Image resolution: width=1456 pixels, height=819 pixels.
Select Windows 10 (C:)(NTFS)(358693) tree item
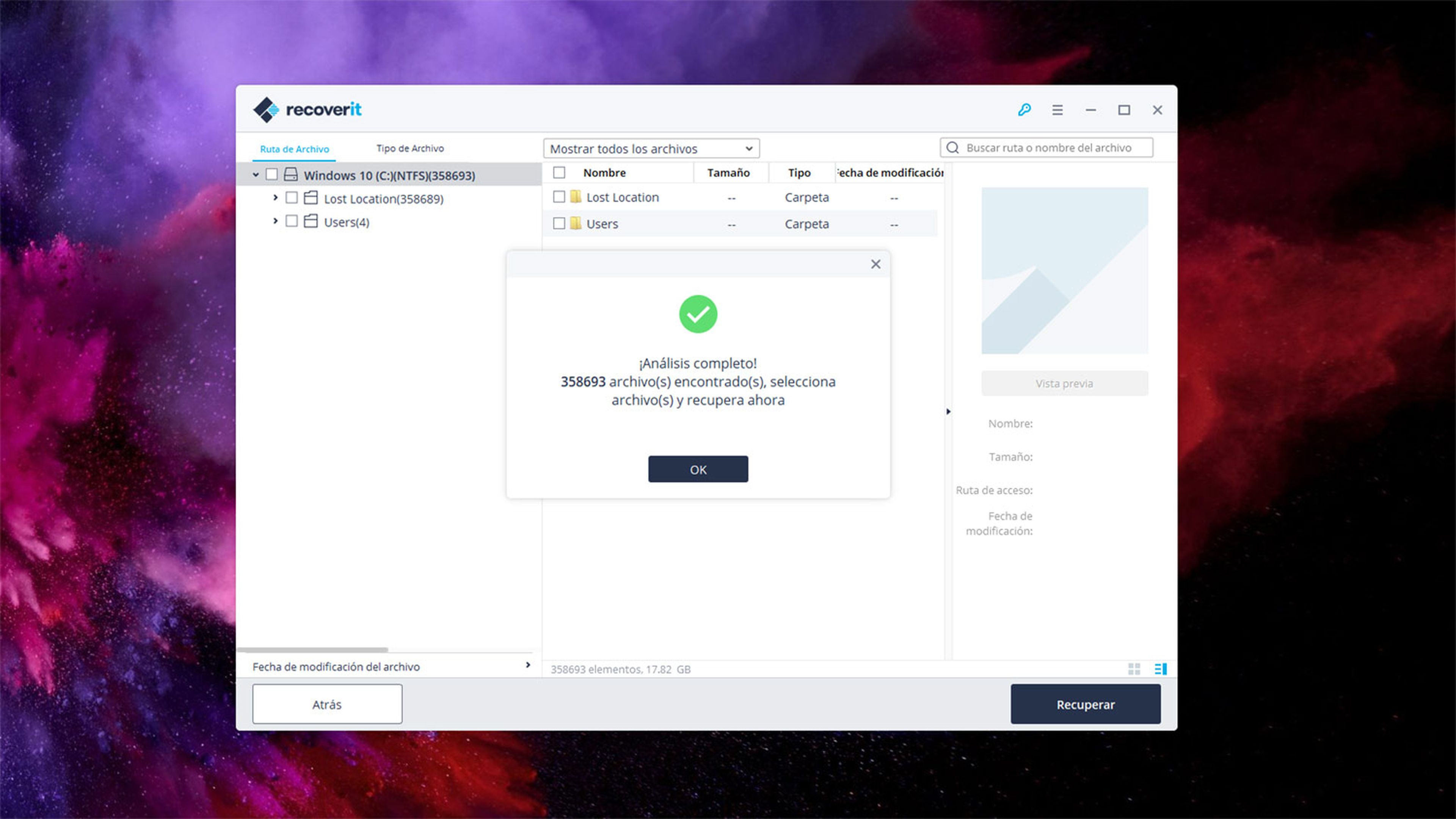tap(389, 175)
